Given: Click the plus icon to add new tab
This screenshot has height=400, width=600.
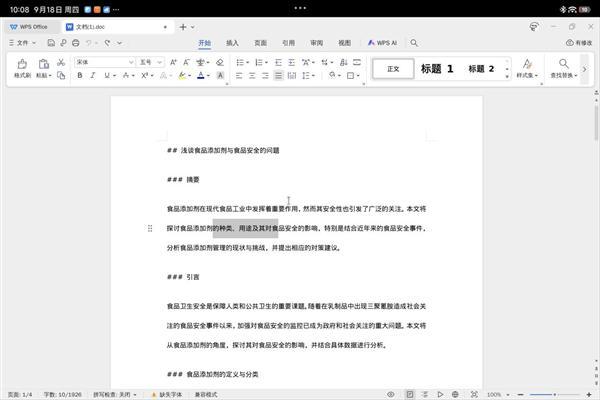Looking at the screenshot, I should tap(183, 27).
